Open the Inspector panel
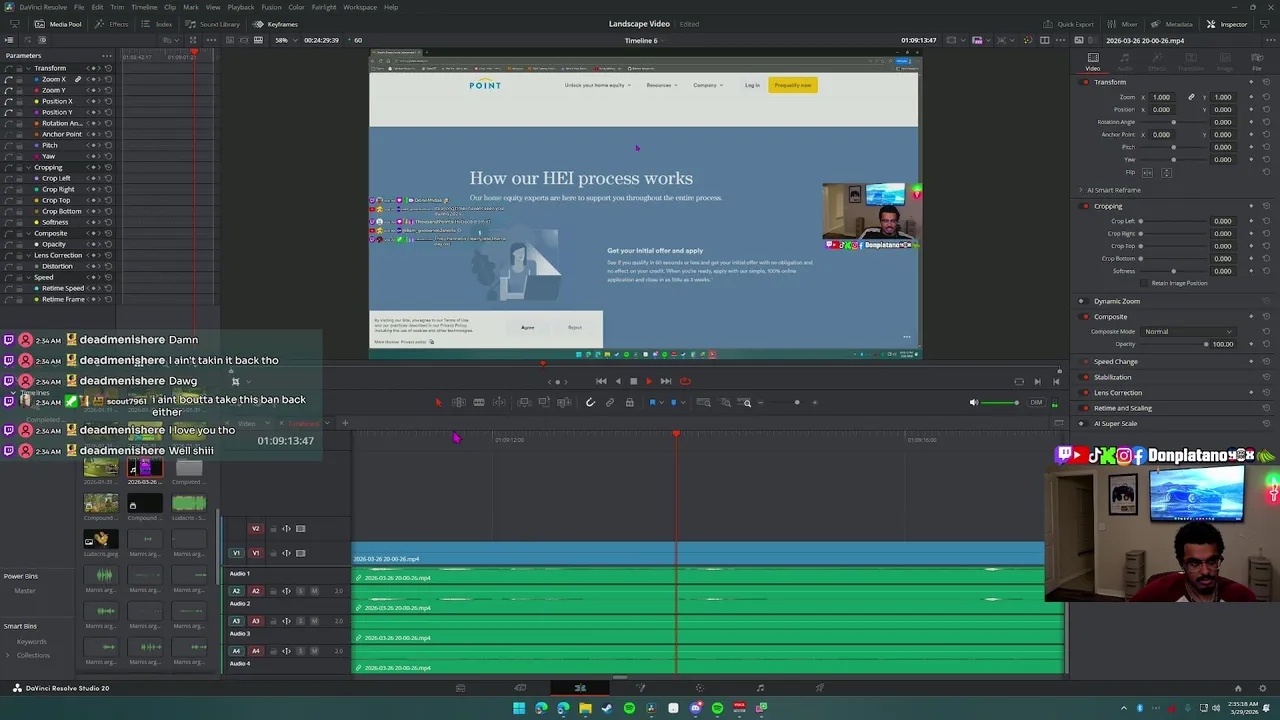Image resolution: width=1280 pixels, height=720 pixels. (x=1227, y=24)
